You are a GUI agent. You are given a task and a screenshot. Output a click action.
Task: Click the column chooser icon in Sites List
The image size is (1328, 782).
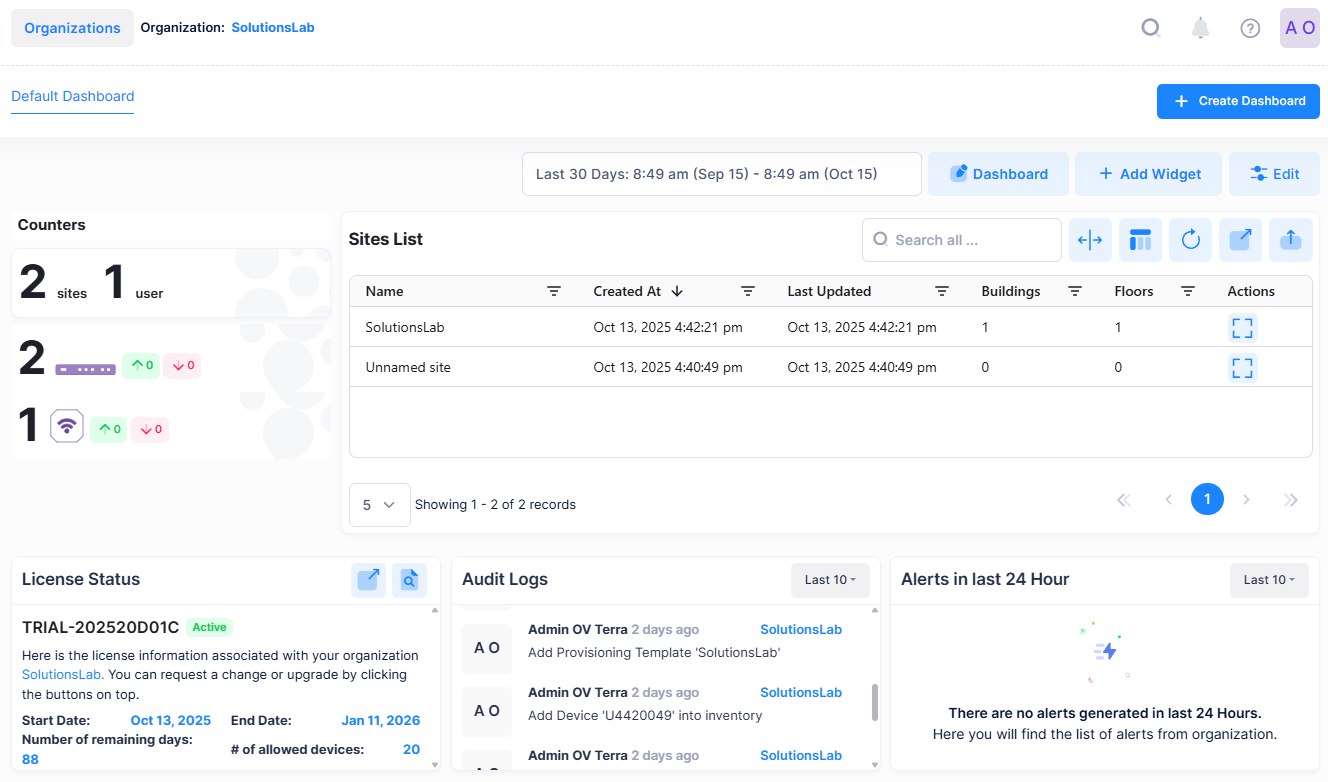coord(1140,240)
